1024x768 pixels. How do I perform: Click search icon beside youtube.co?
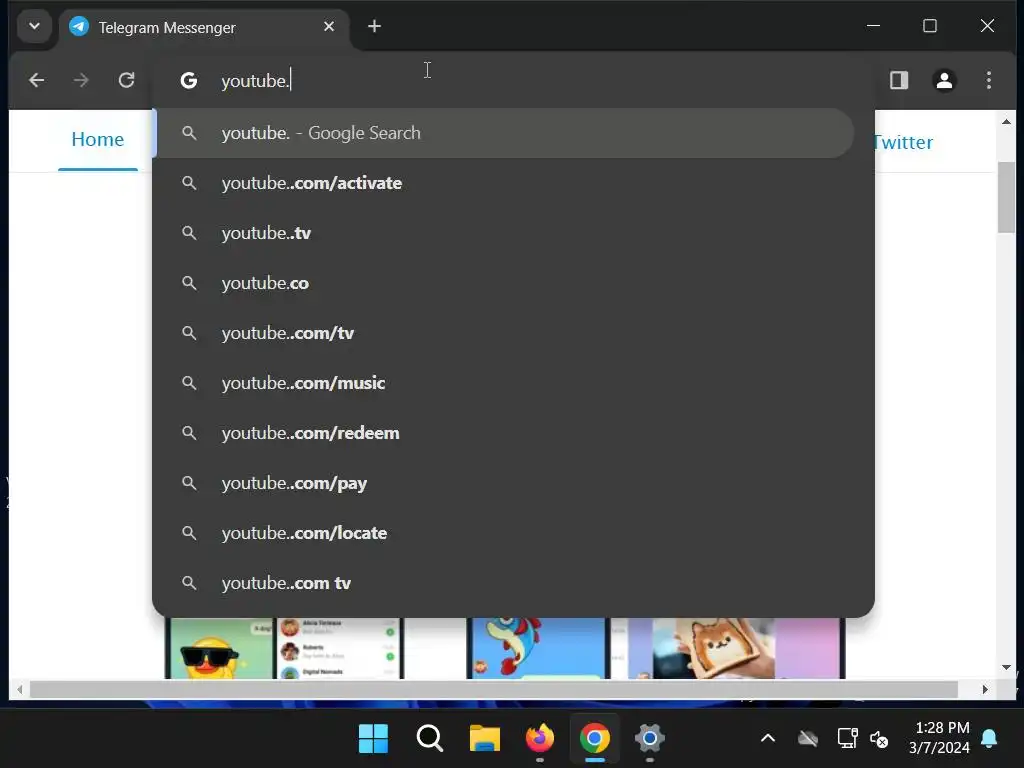click(189, 283)
